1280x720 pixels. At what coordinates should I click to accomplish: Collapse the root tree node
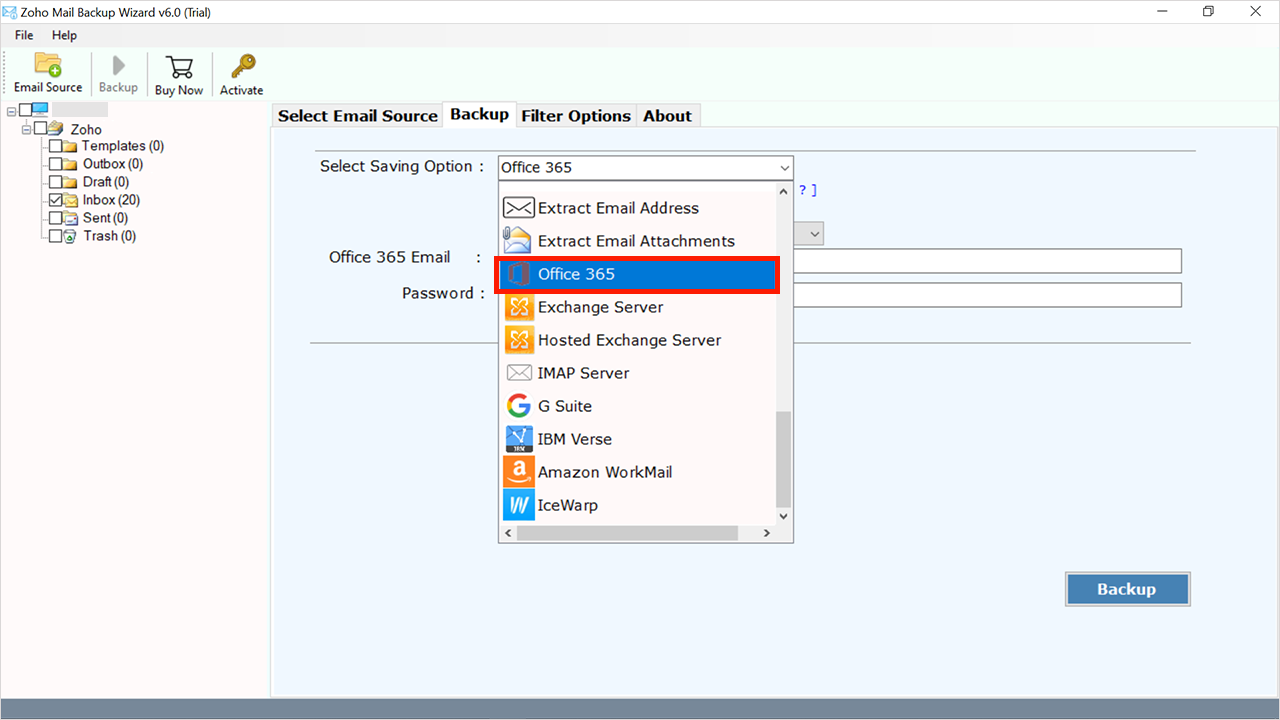pos(11,110)
